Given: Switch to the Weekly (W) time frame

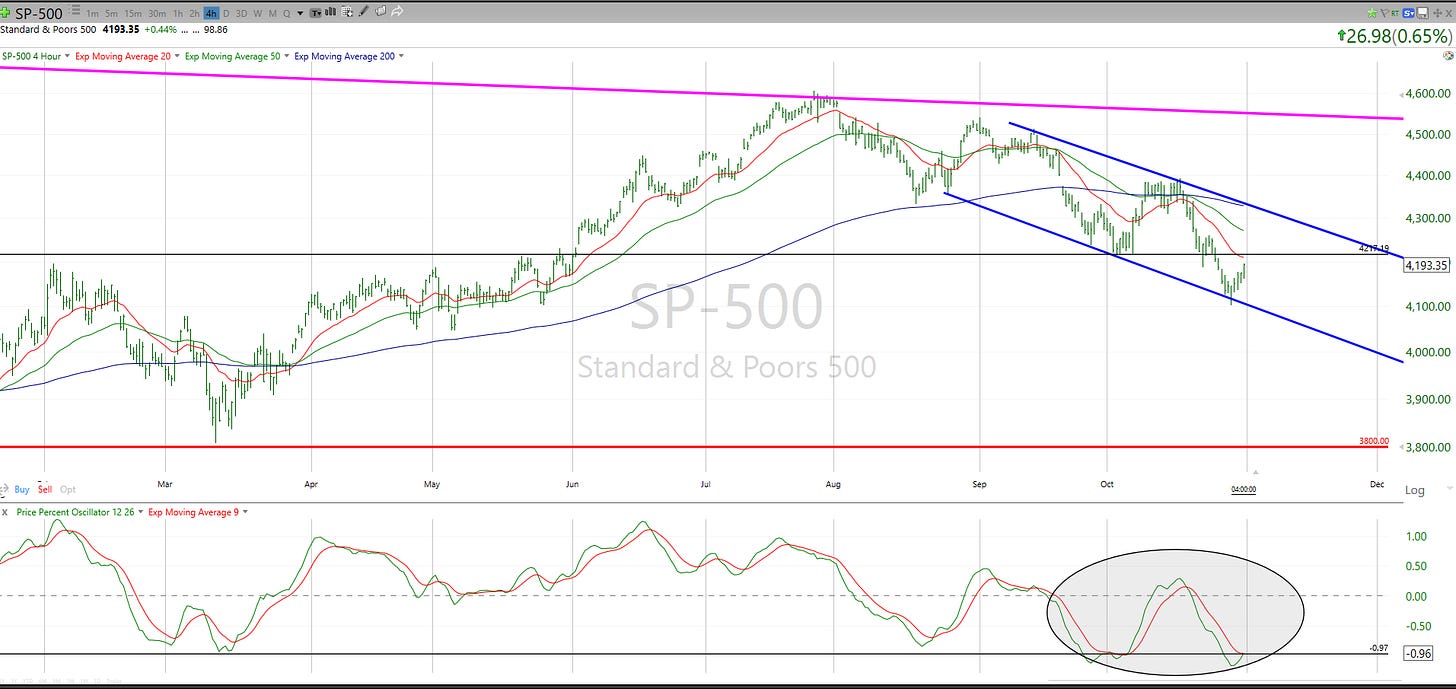Looking at the screenshot, I should click(258, 13).
